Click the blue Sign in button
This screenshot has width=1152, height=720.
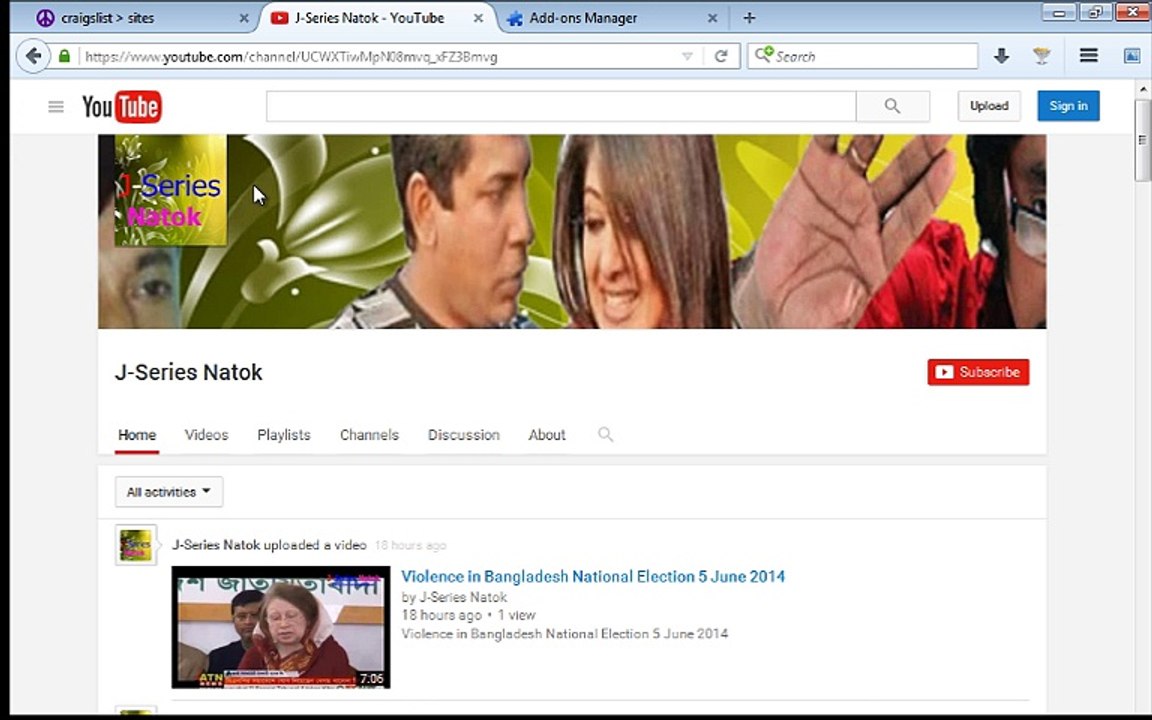pyautogui.click(x=1068, y=106)
